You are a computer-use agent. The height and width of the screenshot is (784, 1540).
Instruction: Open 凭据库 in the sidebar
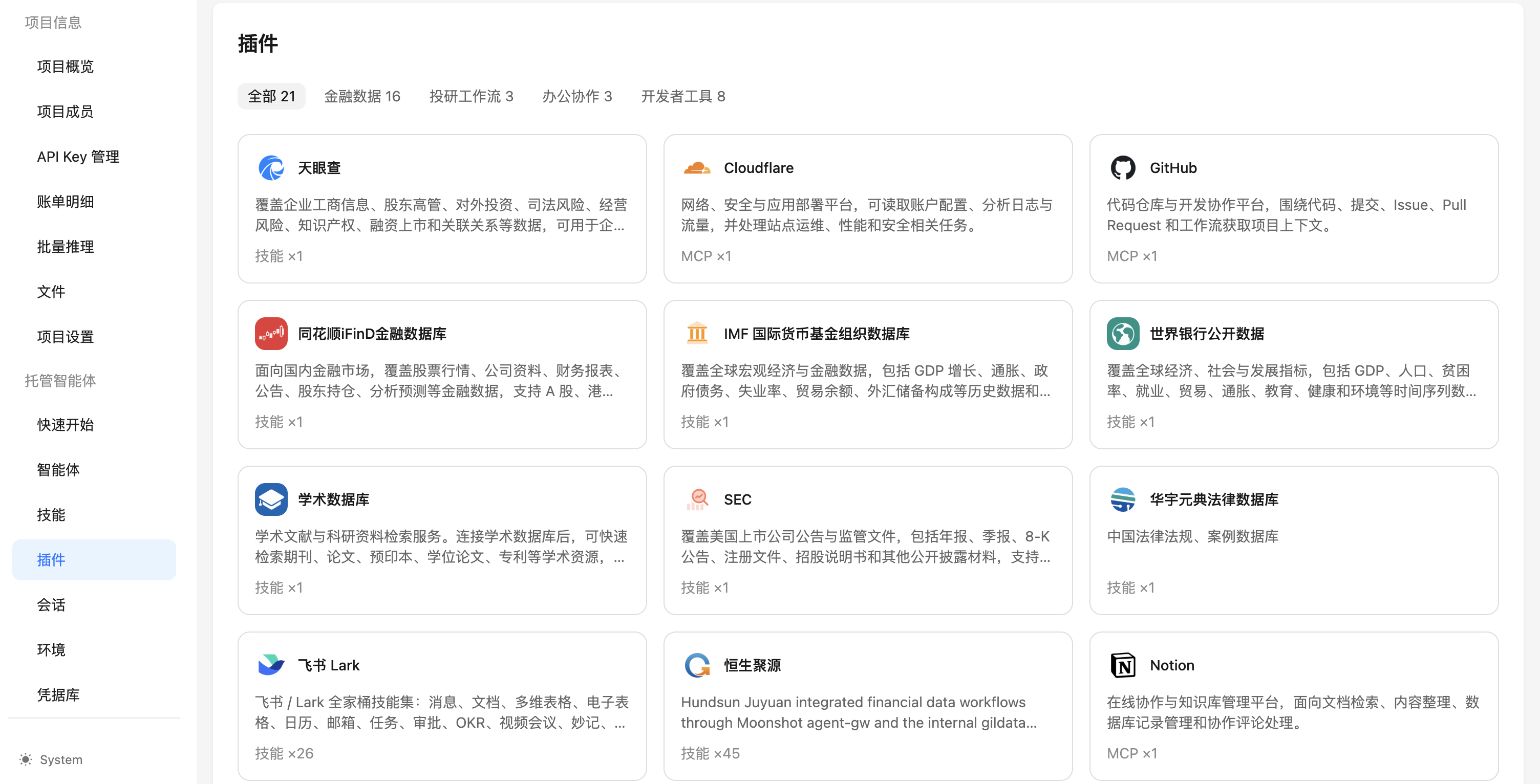tap(94, 695)
